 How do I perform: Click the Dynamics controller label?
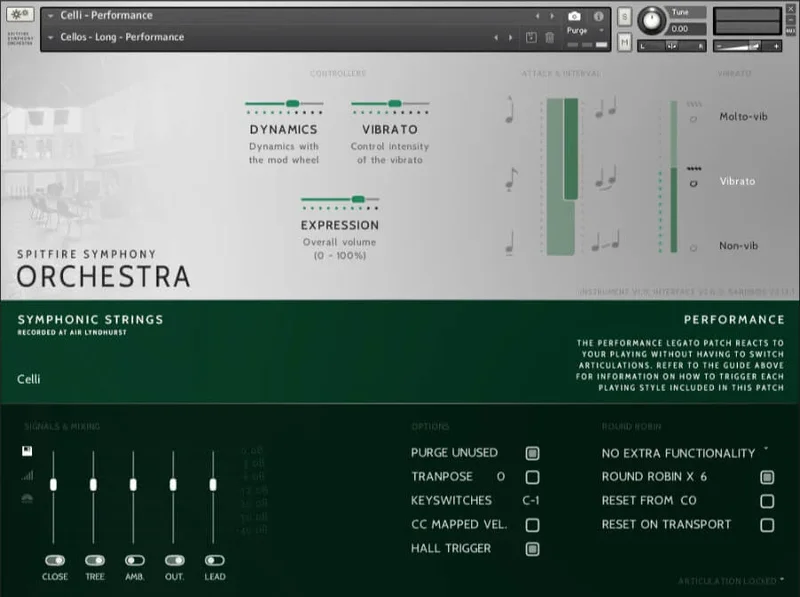[x=284, y=130]
